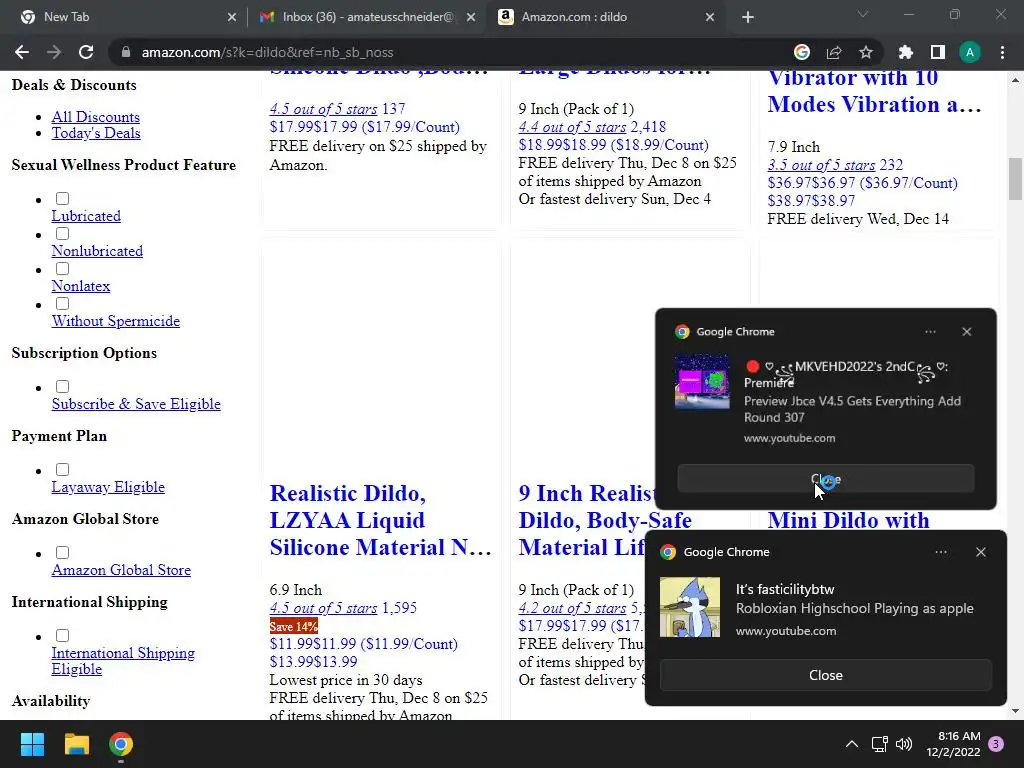
Task: Open 3.5 out of 5 stars rating
Action: (821, 165)
